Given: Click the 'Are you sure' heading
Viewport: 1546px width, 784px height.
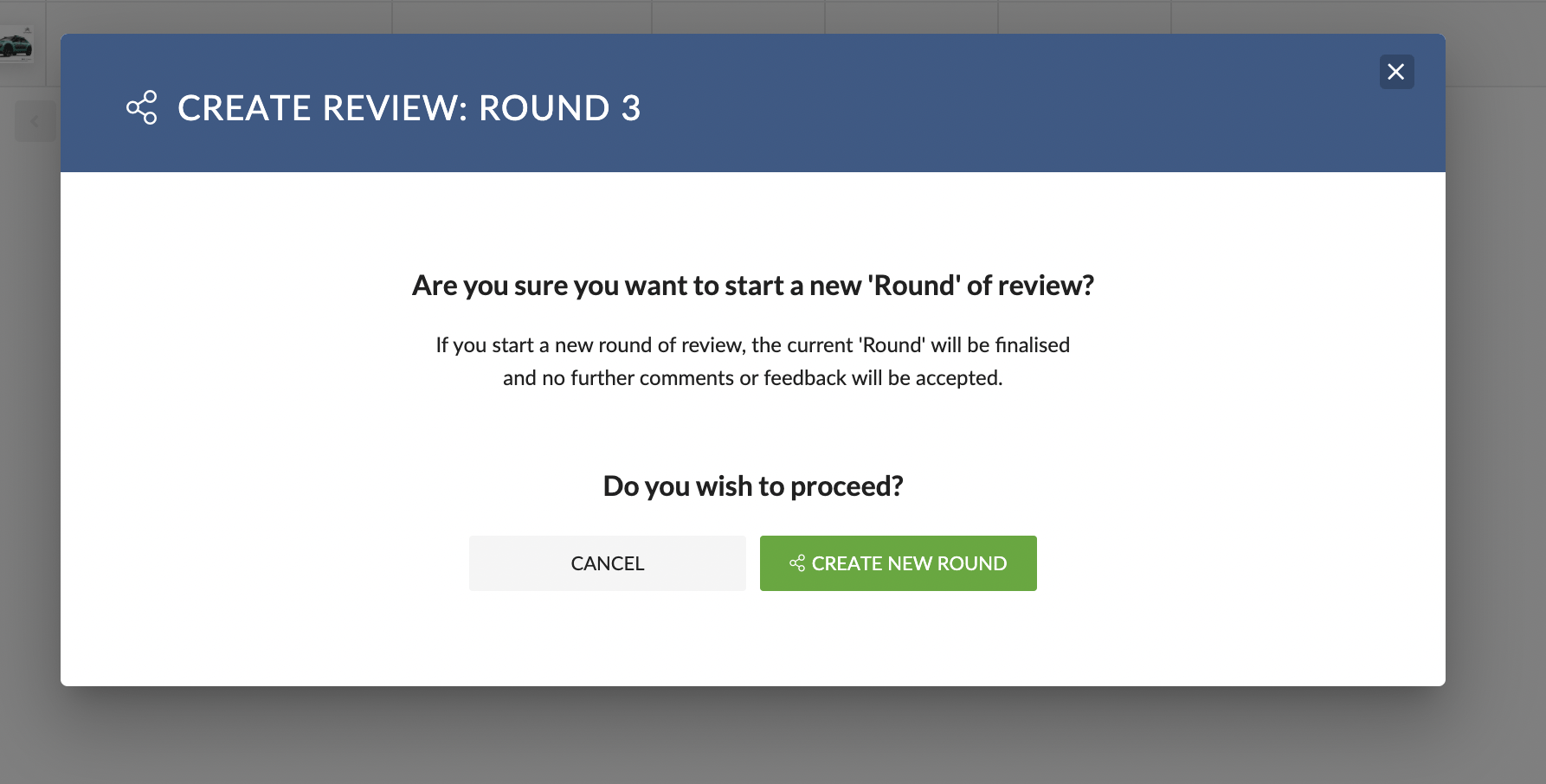Looking at the screenshot, I should pos(752,286).
